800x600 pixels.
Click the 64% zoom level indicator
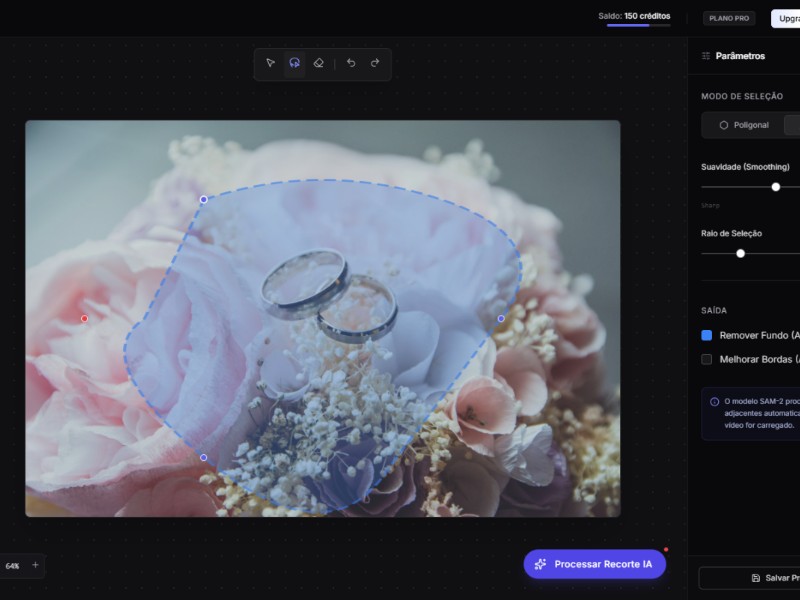(x=12, y=566)
